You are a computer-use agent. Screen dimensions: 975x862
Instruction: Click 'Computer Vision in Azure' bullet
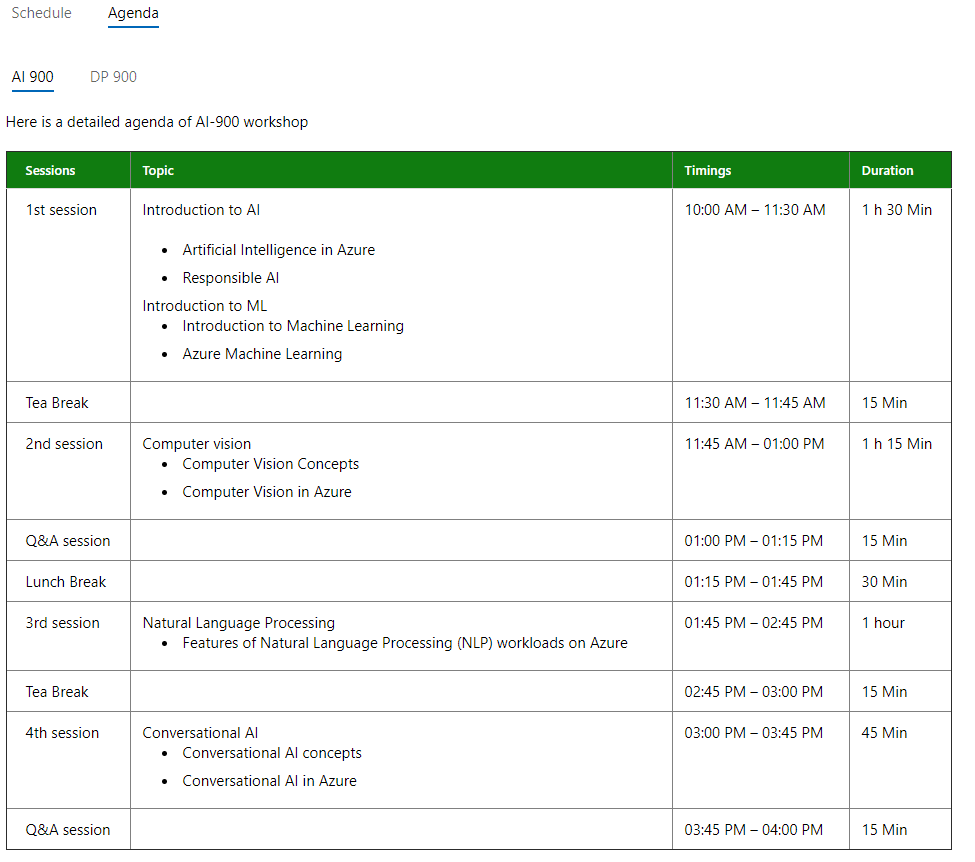(267, 492)
